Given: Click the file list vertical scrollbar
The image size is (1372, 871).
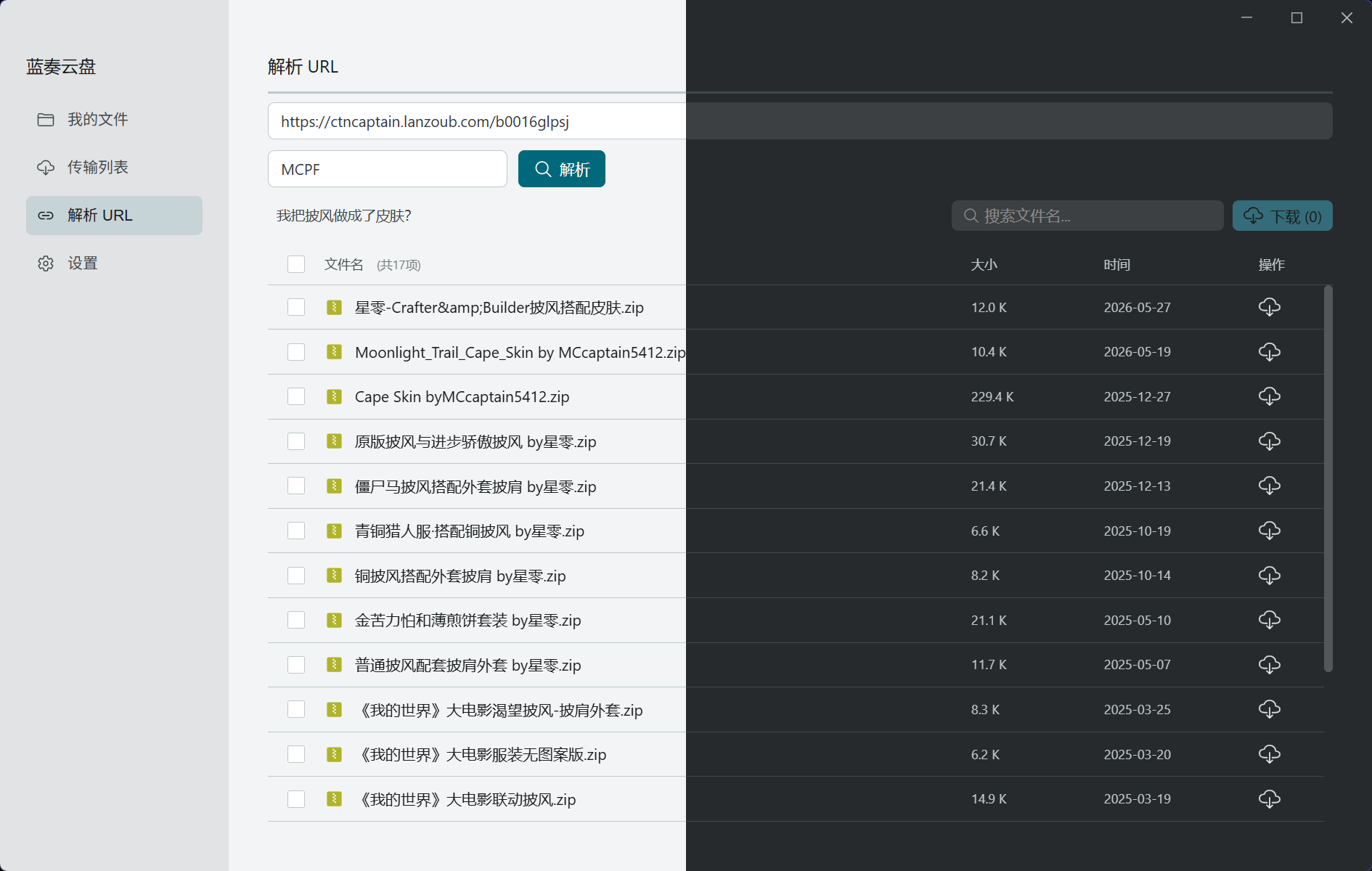Looking at the screenshot, I should [x=1328, y=479].
